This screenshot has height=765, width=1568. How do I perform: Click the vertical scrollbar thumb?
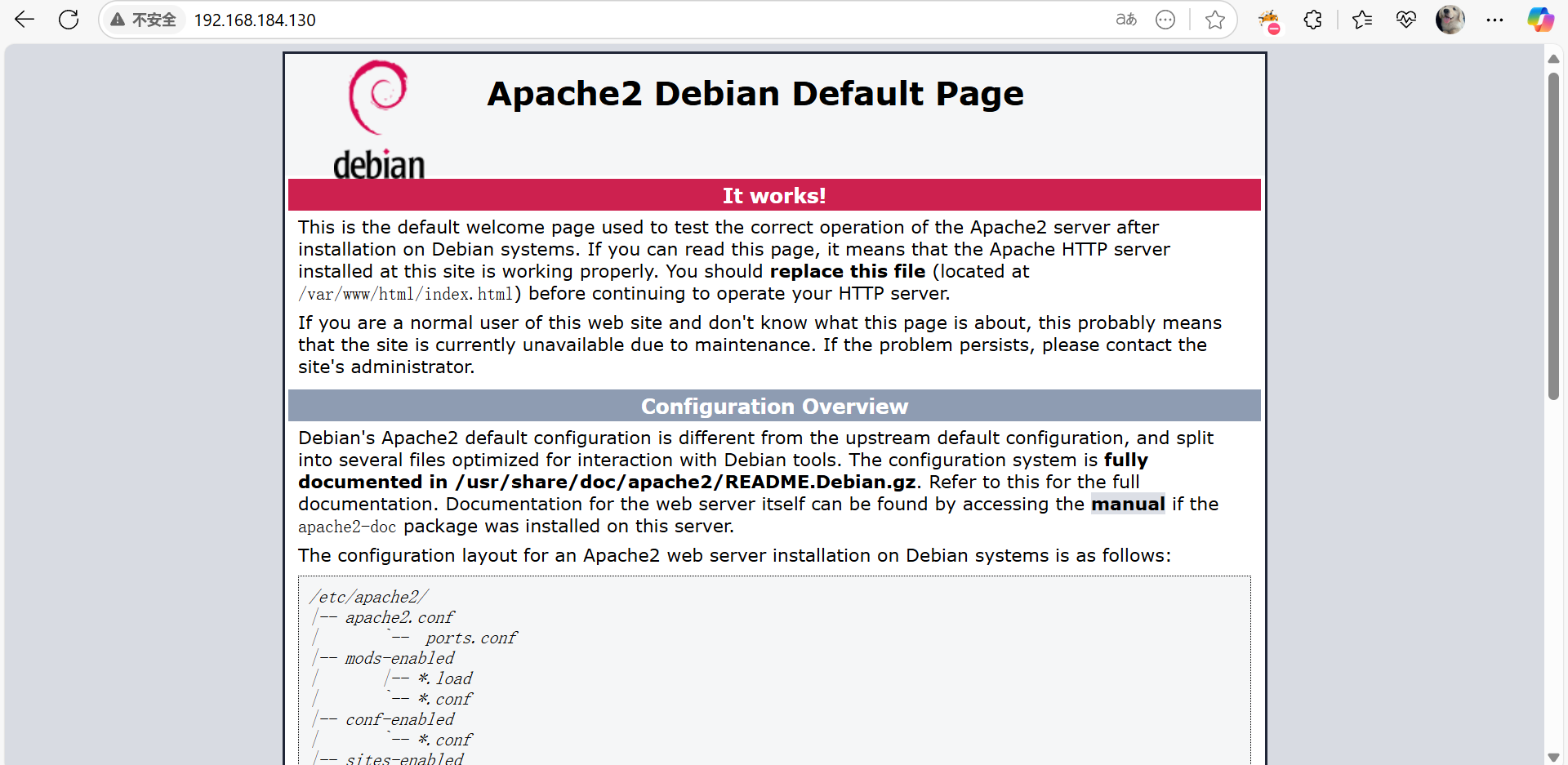click(x=1553, y=236)
